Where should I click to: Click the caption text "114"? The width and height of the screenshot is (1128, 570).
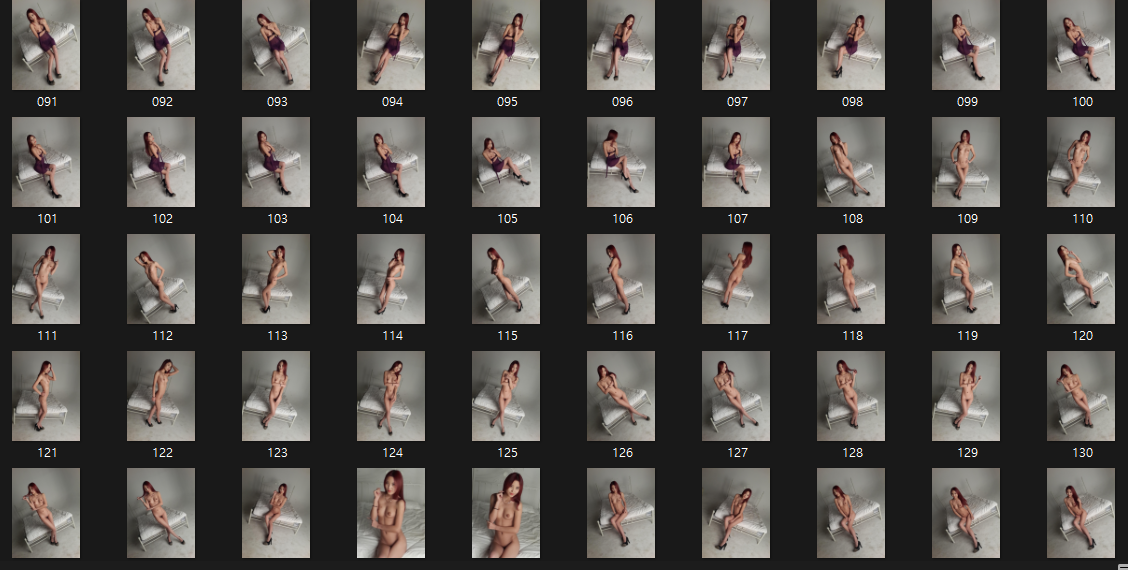(x=392, y=335)
